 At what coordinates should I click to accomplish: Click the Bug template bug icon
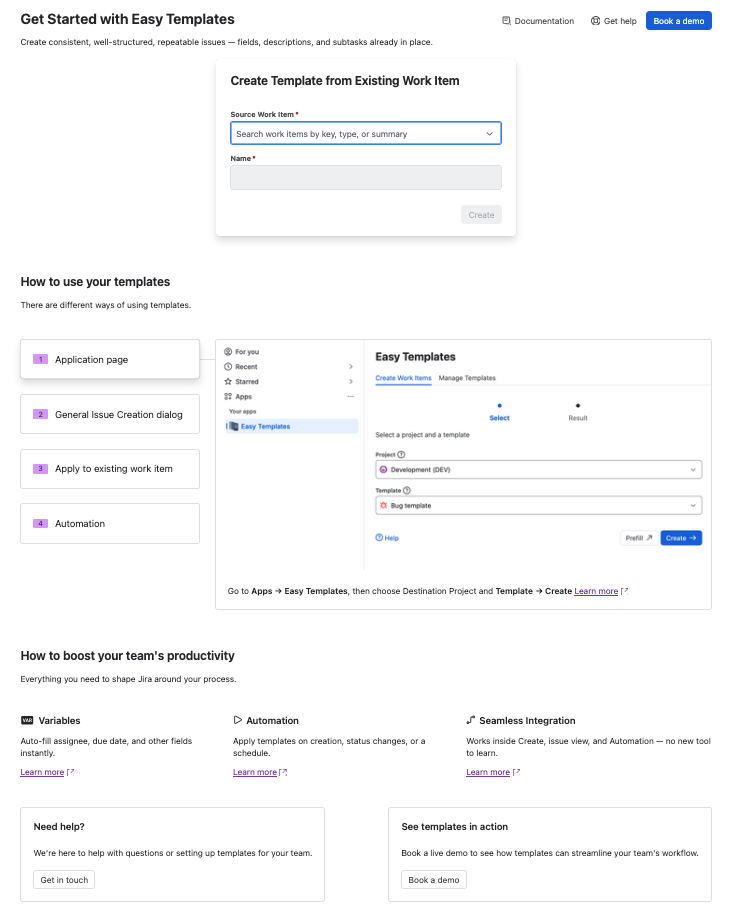(384, 505)
